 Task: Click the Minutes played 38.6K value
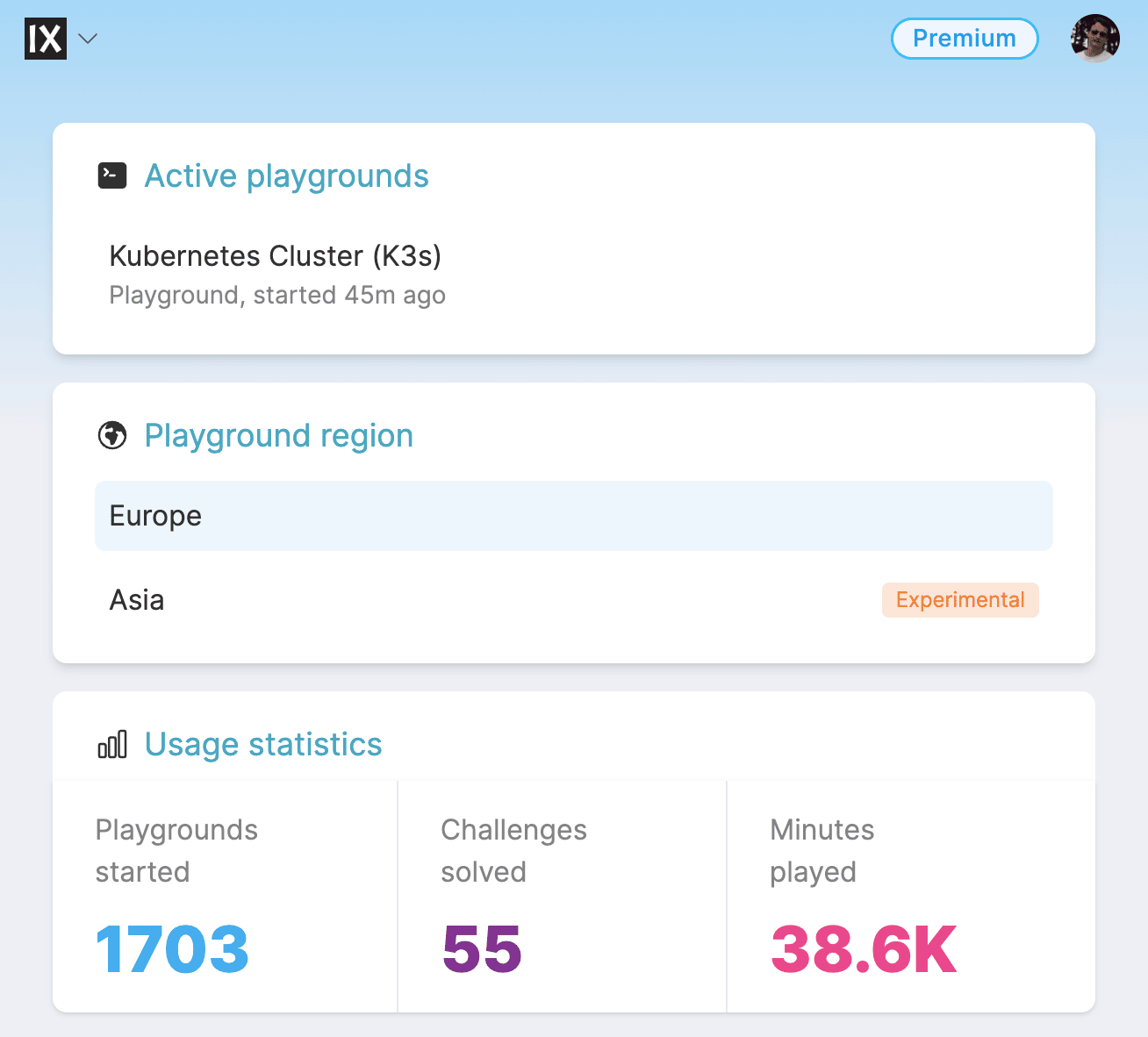[864, 949]
